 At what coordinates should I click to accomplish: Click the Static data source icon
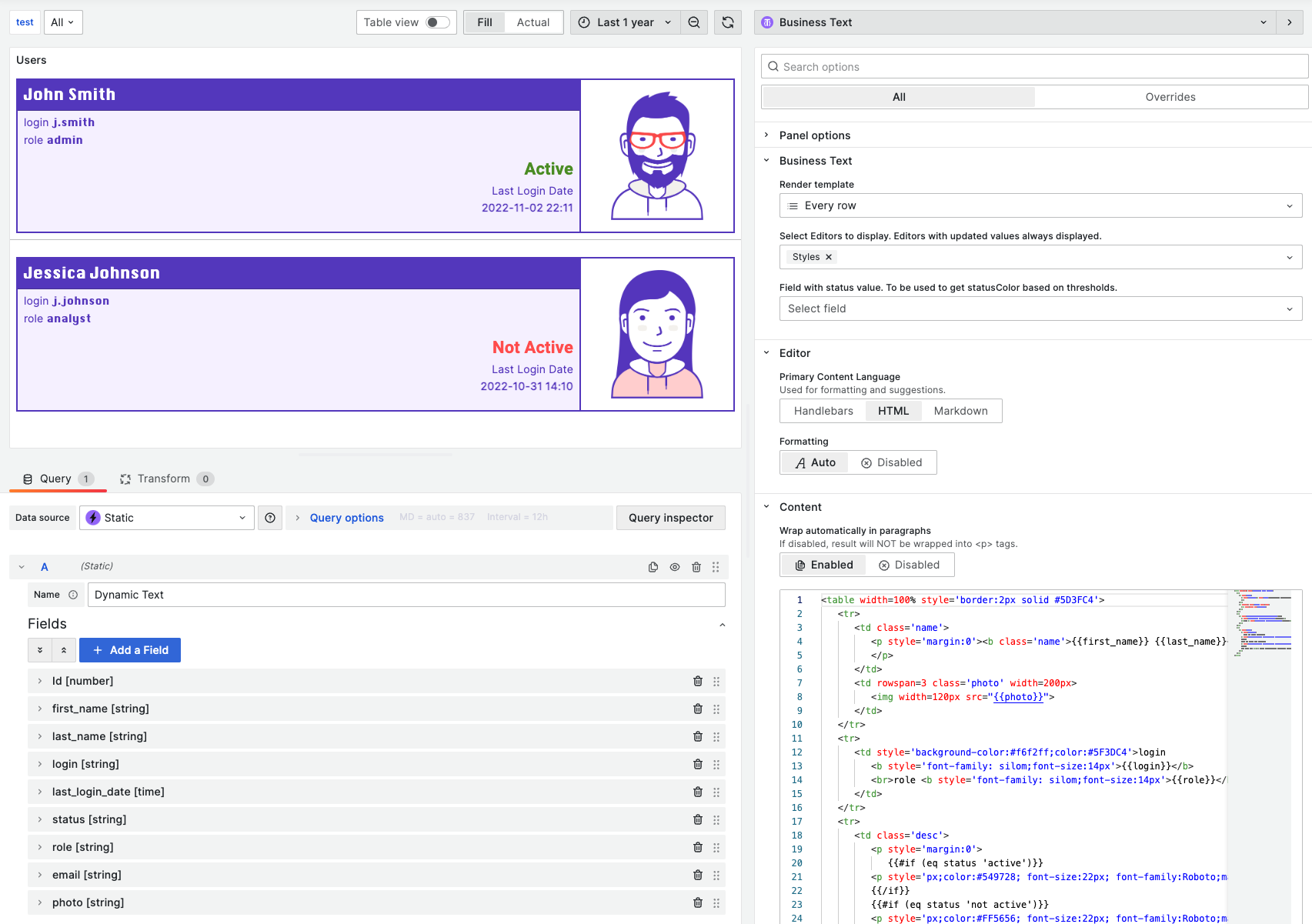point(93,518)
